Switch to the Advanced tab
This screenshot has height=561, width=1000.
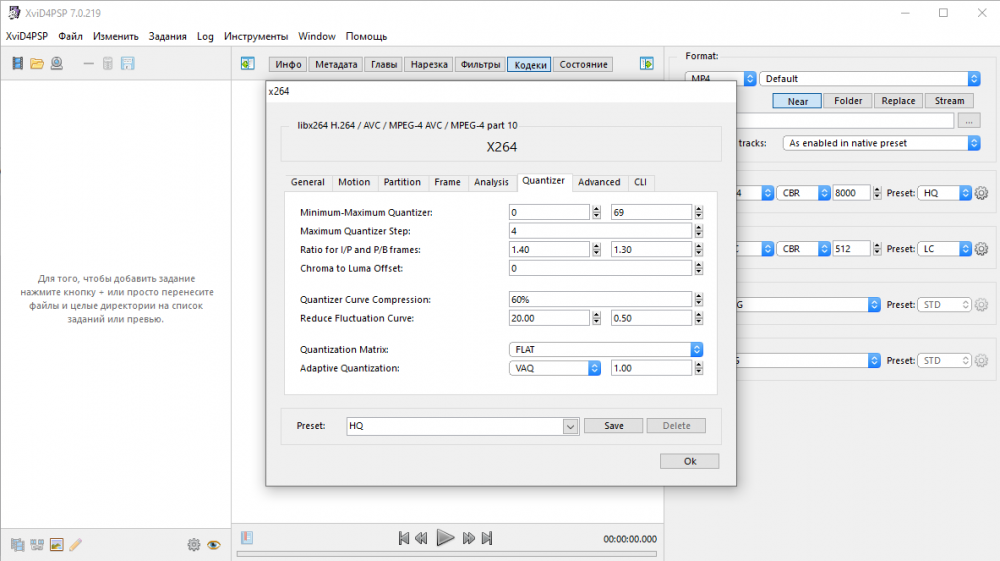[599, 182]
